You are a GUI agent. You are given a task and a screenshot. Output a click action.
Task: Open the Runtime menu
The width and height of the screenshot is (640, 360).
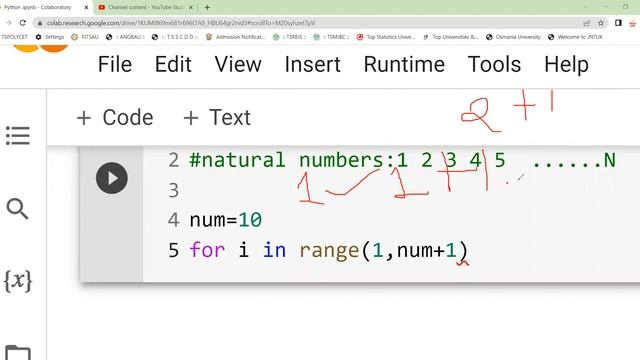tap(404, 64)
